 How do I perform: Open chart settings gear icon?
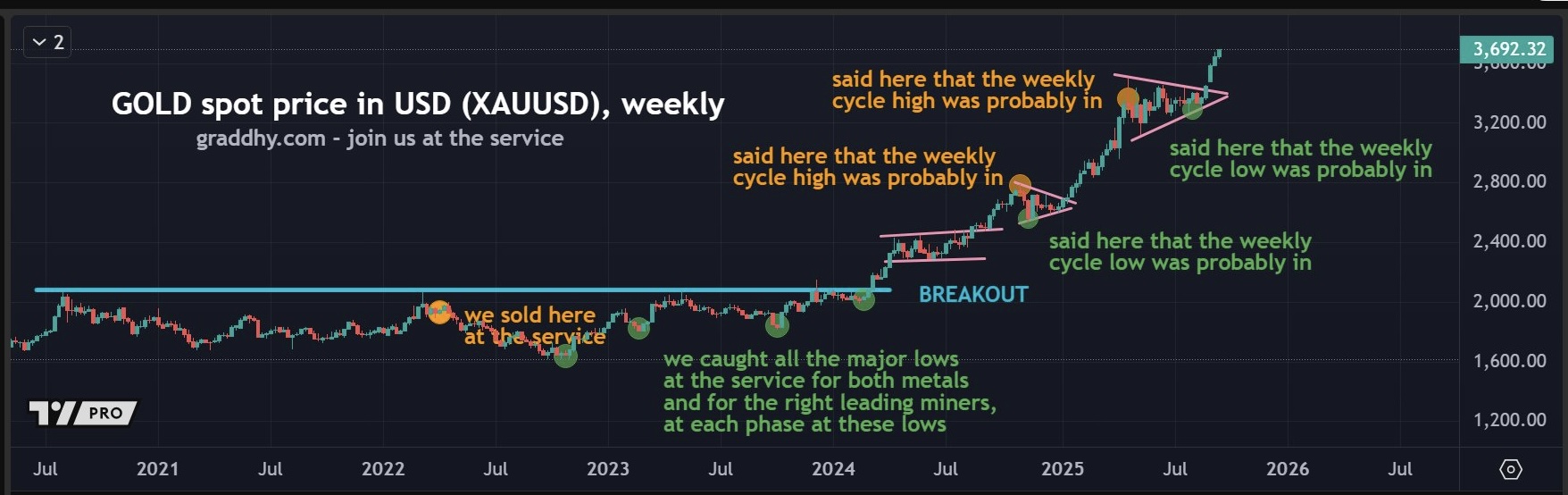coord(1510,469)
